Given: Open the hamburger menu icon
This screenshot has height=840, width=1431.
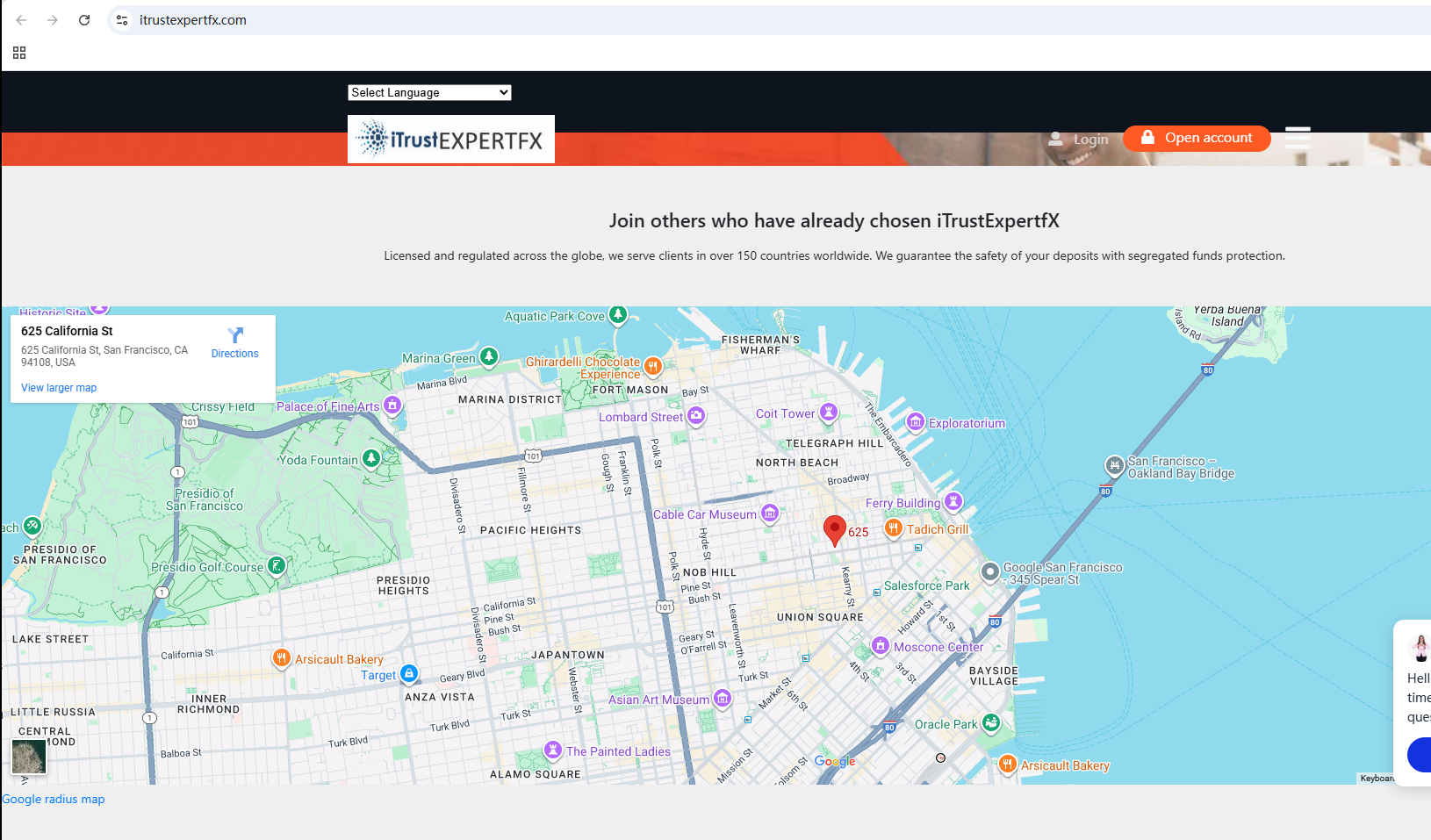Looking at the screenshot, I should pyautogui.click(x=1298, y=138).
